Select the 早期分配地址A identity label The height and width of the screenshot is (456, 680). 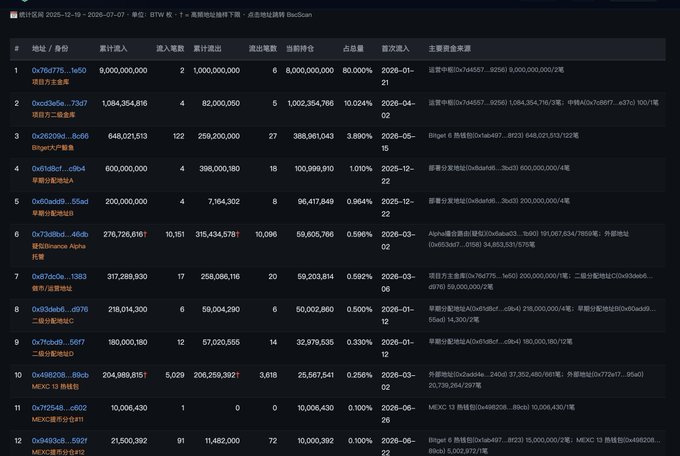click(52, 180)
